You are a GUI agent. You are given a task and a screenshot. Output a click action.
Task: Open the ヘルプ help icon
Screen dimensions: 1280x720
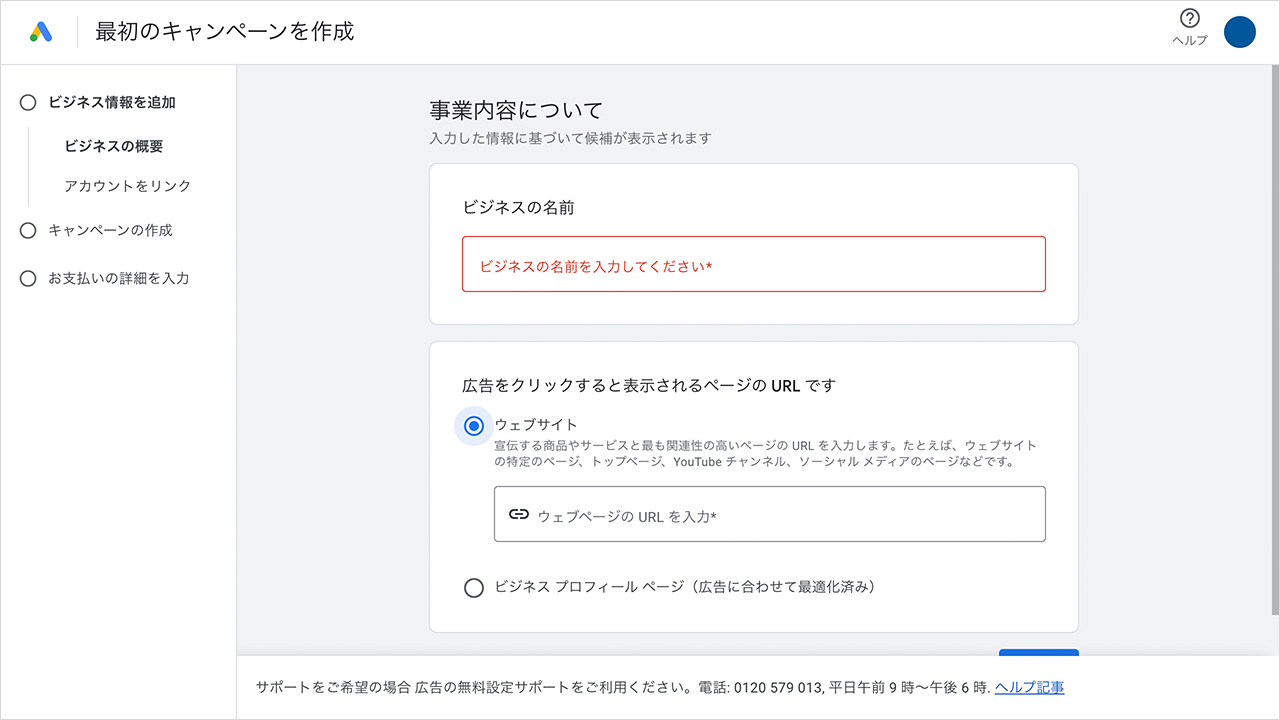1189,18
